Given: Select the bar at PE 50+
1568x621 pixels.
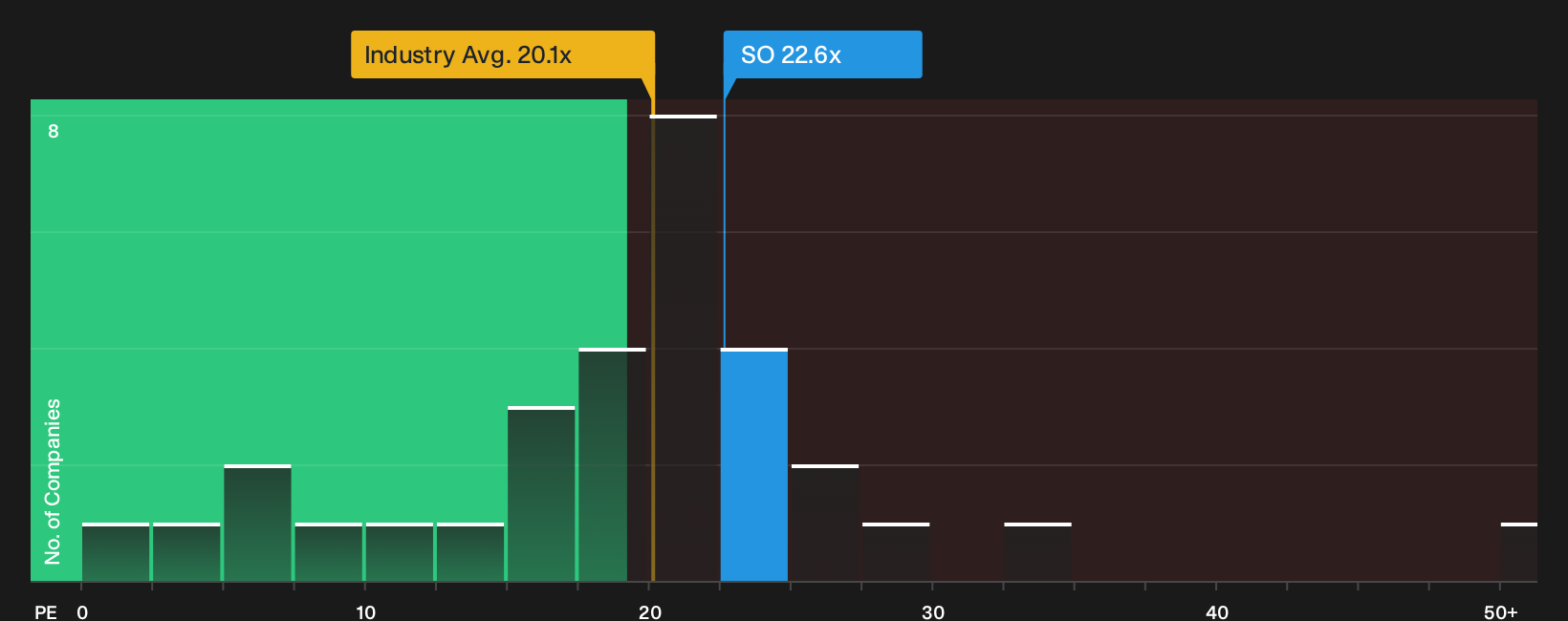Looking at the screenshot, I should point(1519,552).
